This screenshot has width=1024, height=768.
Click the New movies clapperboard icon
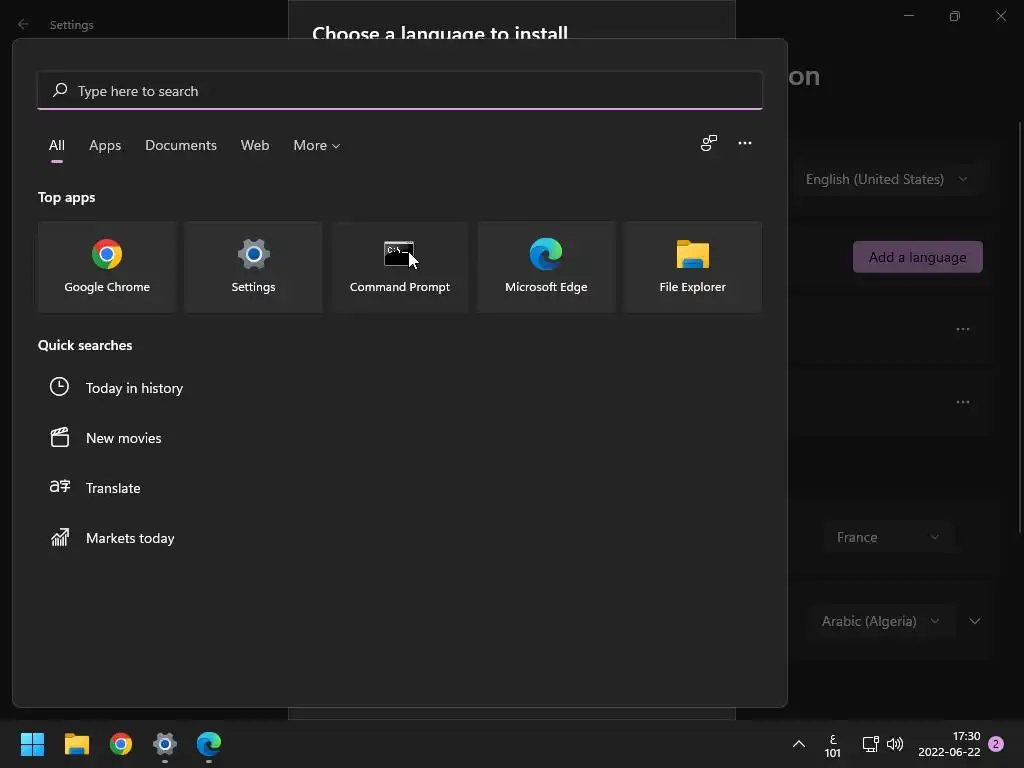(x=59, y=437)
